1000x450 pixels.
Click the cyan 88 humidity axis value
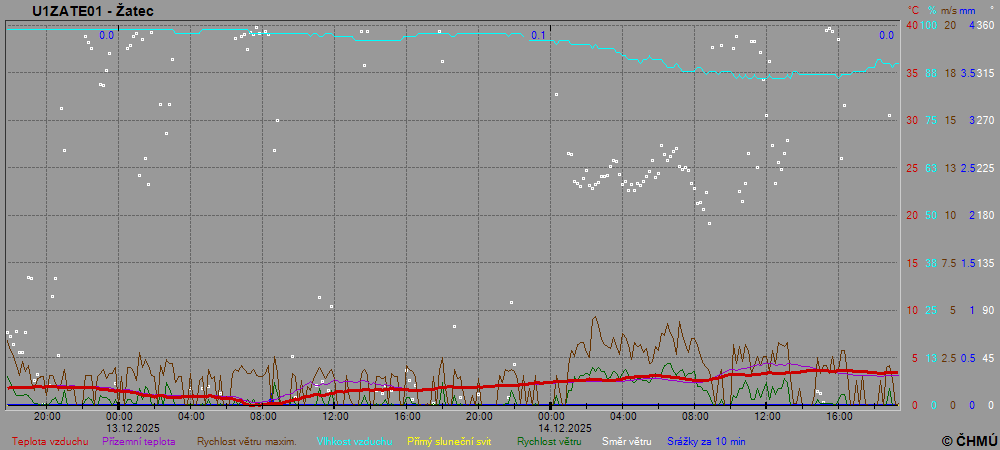pyautogui.click(x=930, y=73)
